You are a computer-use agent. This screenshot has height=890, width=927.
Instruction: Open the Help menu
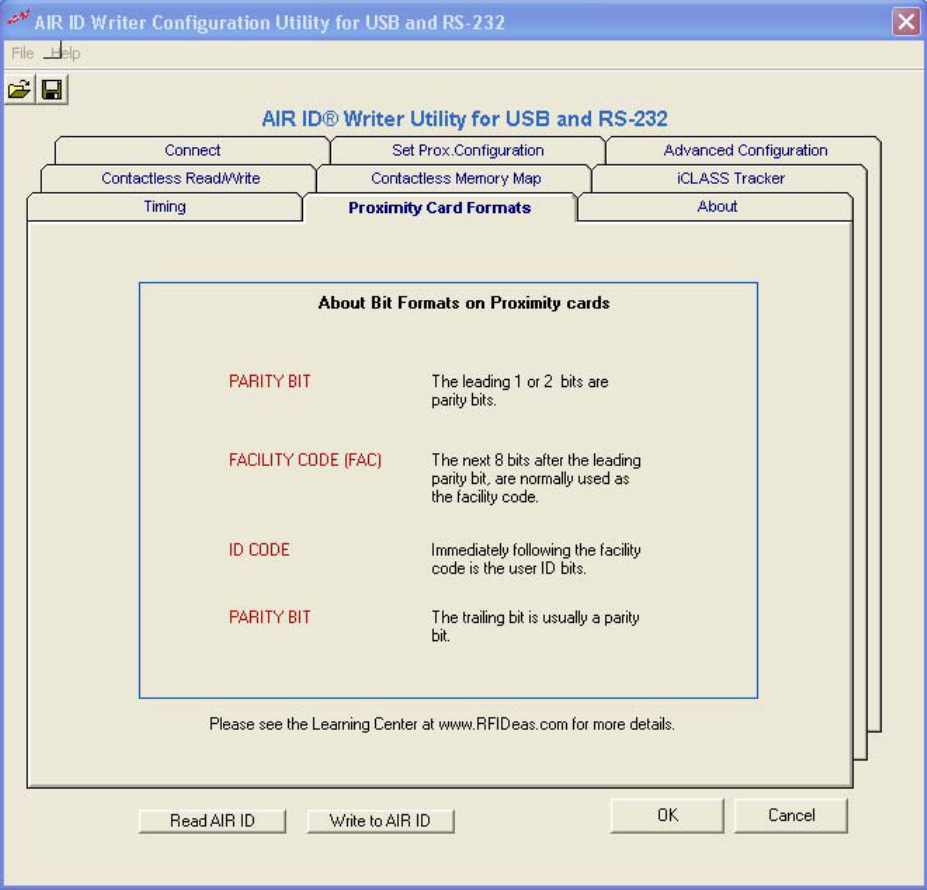[66, 53]
